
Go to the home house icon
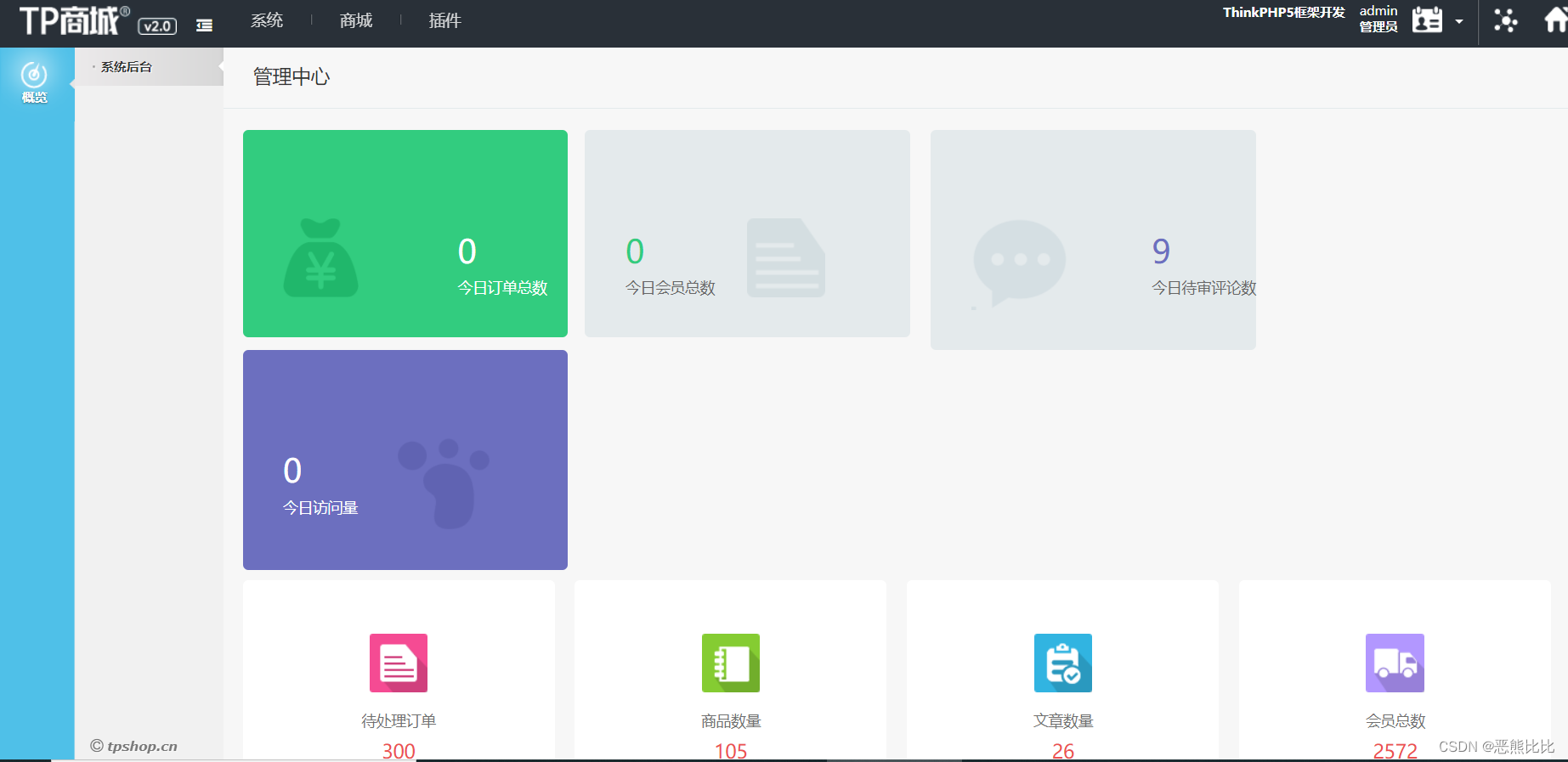pos(1555,20)
